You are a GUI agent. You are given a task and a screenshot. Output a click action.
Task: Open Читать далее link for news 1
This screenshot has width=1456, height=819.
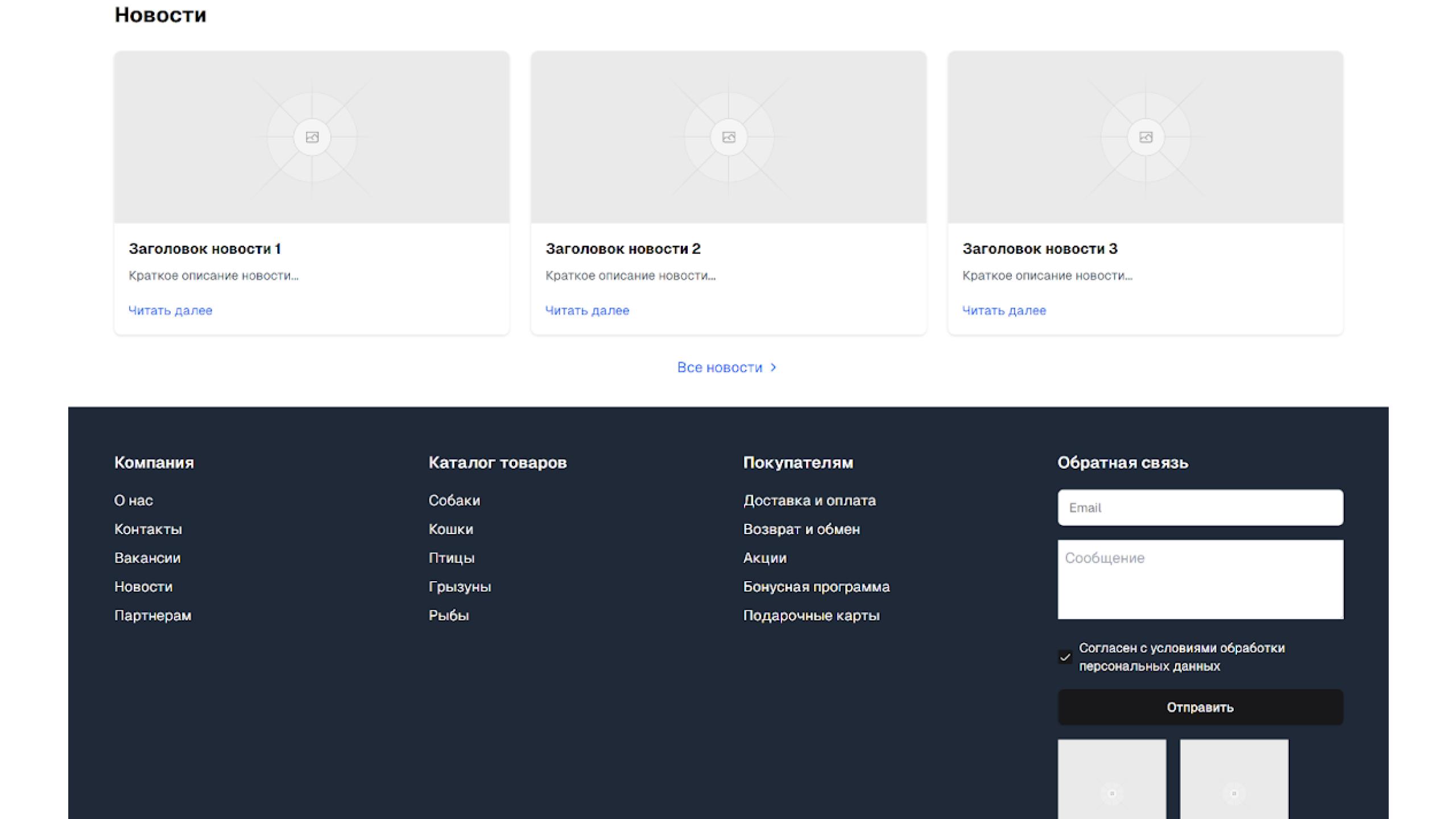pos(170,311)
